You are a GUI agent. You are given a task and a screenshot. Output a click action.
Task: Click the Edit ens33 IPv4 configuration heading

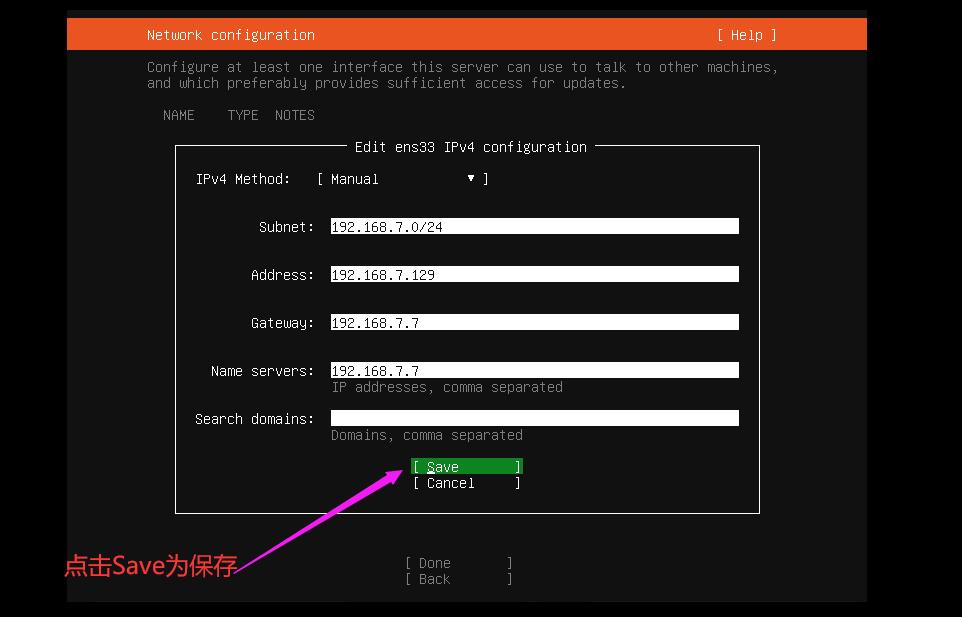(470, 147)
